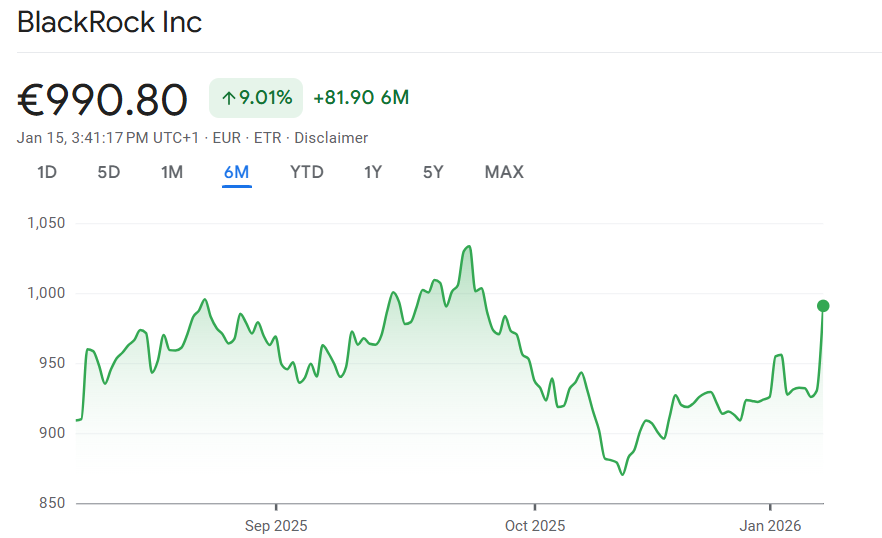882x538 pixels.
Task: Click the €990.80 price value
Action: pyautogui.click(x=103, y=99)
